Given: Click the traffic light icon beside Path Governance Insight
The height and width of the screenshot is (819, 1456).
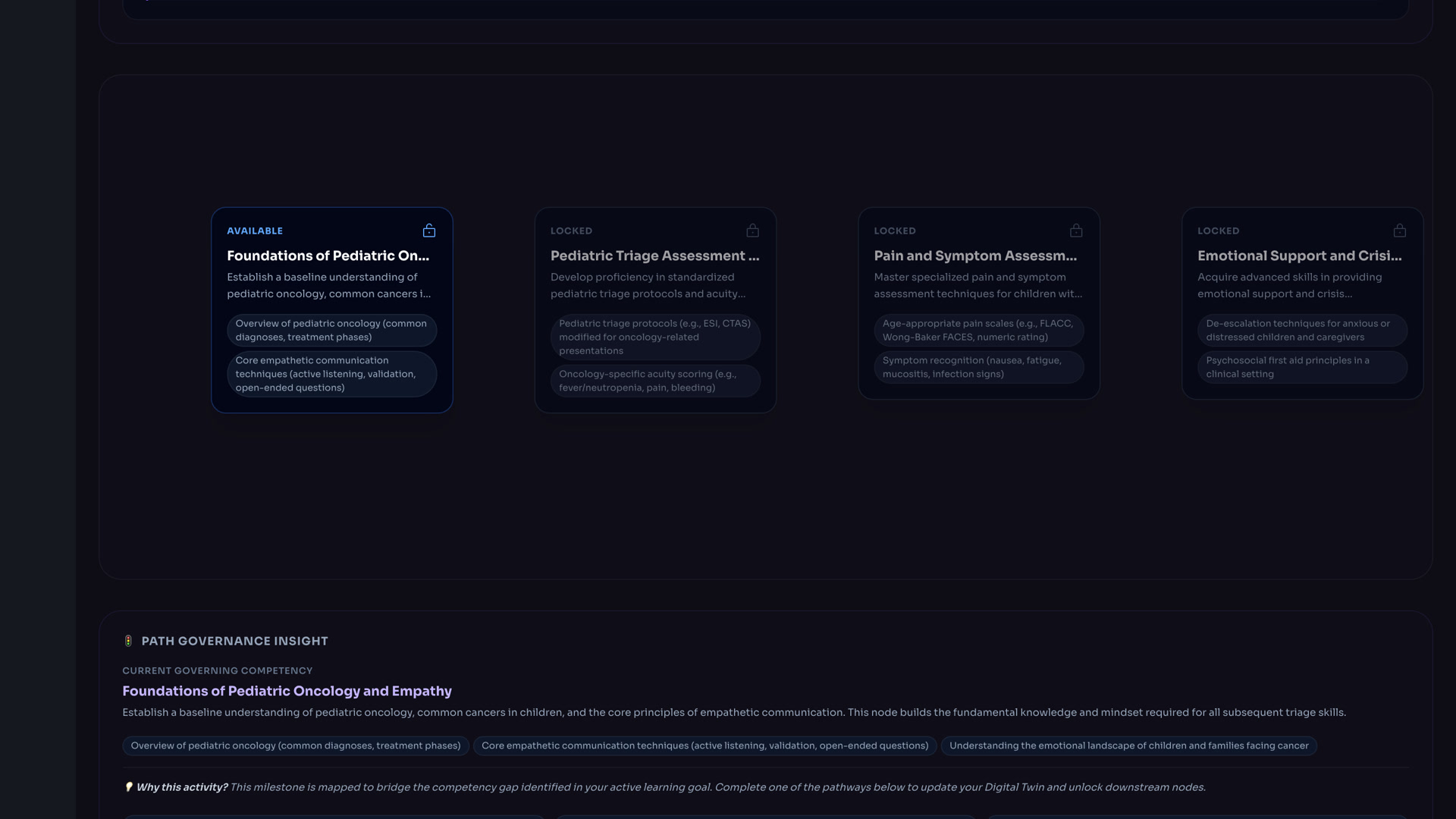Looking at the screenshot, I should [128, 641].
